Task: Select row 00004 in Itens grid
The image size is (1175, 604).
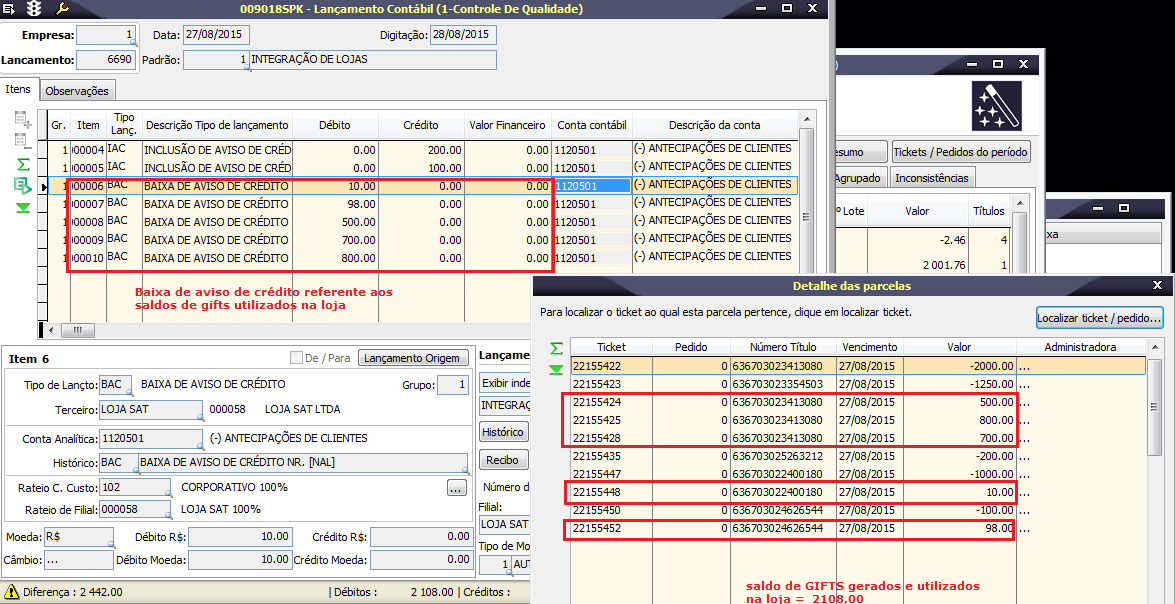Action: point(423,149)
